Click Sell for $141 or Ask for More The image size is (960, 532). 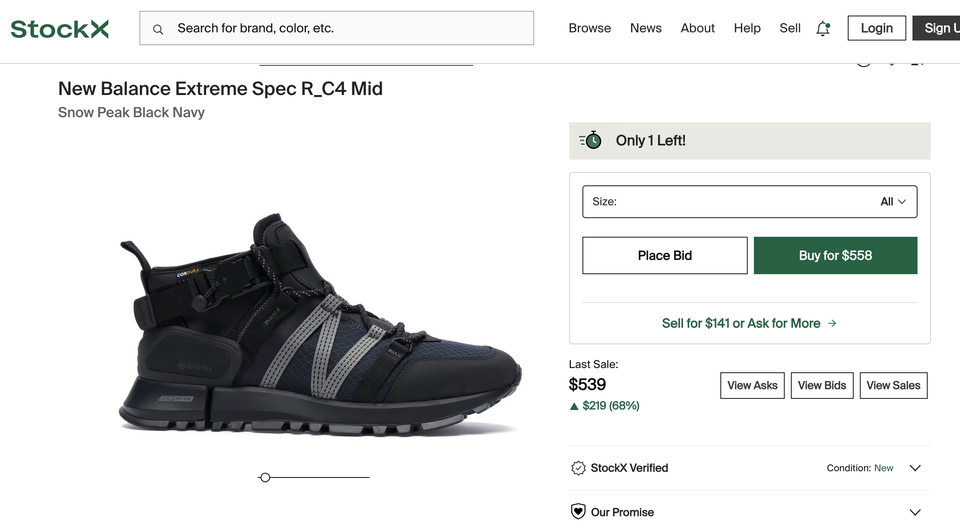(749, 323)
